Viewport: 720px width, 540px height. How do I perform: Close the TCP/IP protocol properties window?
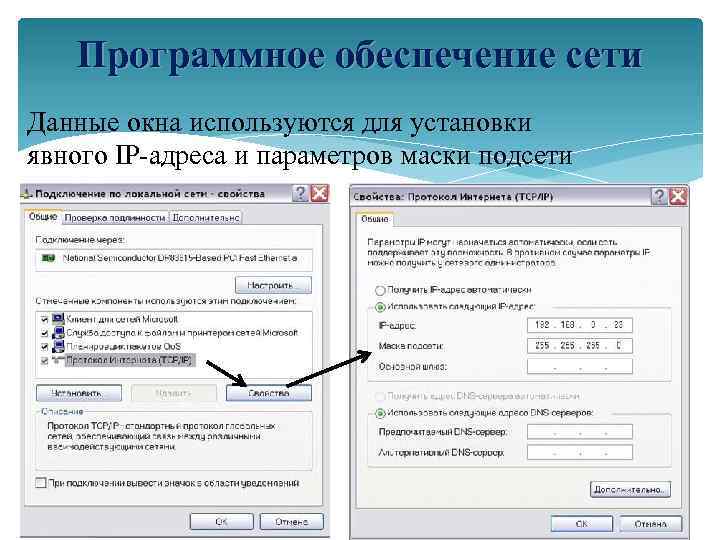click(678, 197)
